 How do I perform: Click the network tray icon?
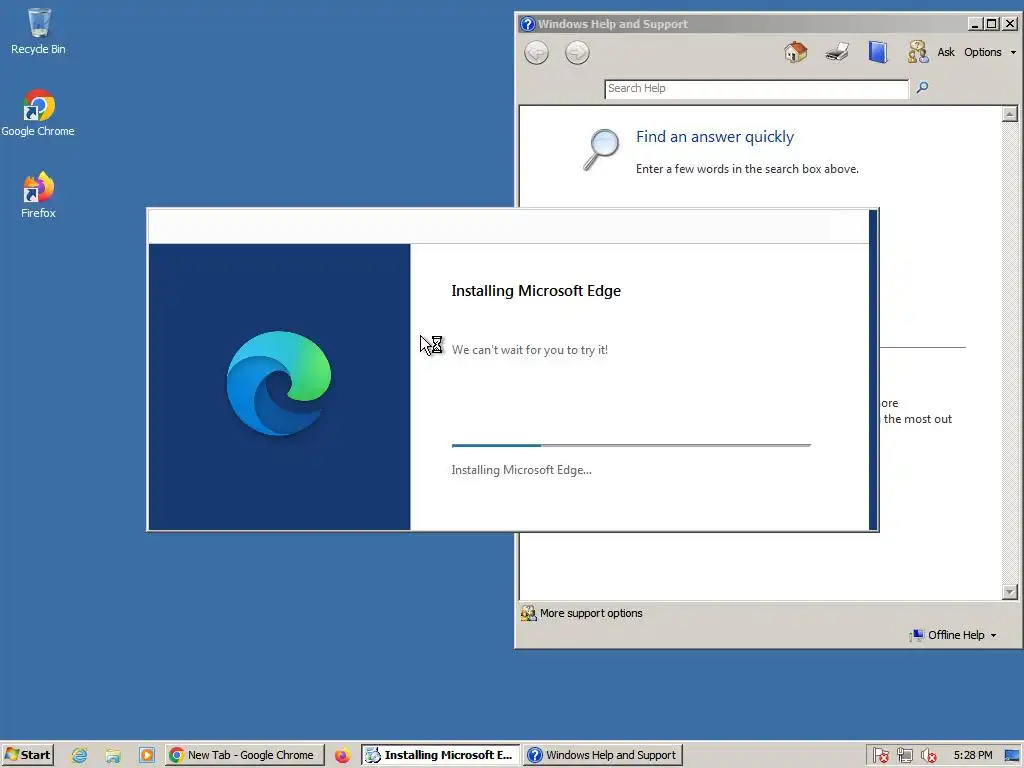pos(904,756)
